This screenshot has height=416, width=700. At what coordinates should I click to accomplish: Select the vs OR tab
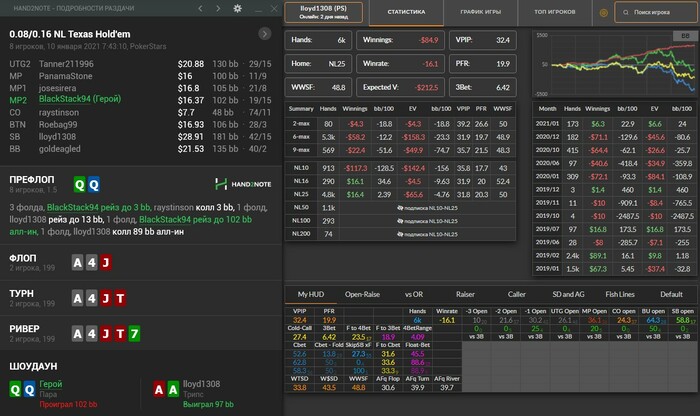point(414,294)
